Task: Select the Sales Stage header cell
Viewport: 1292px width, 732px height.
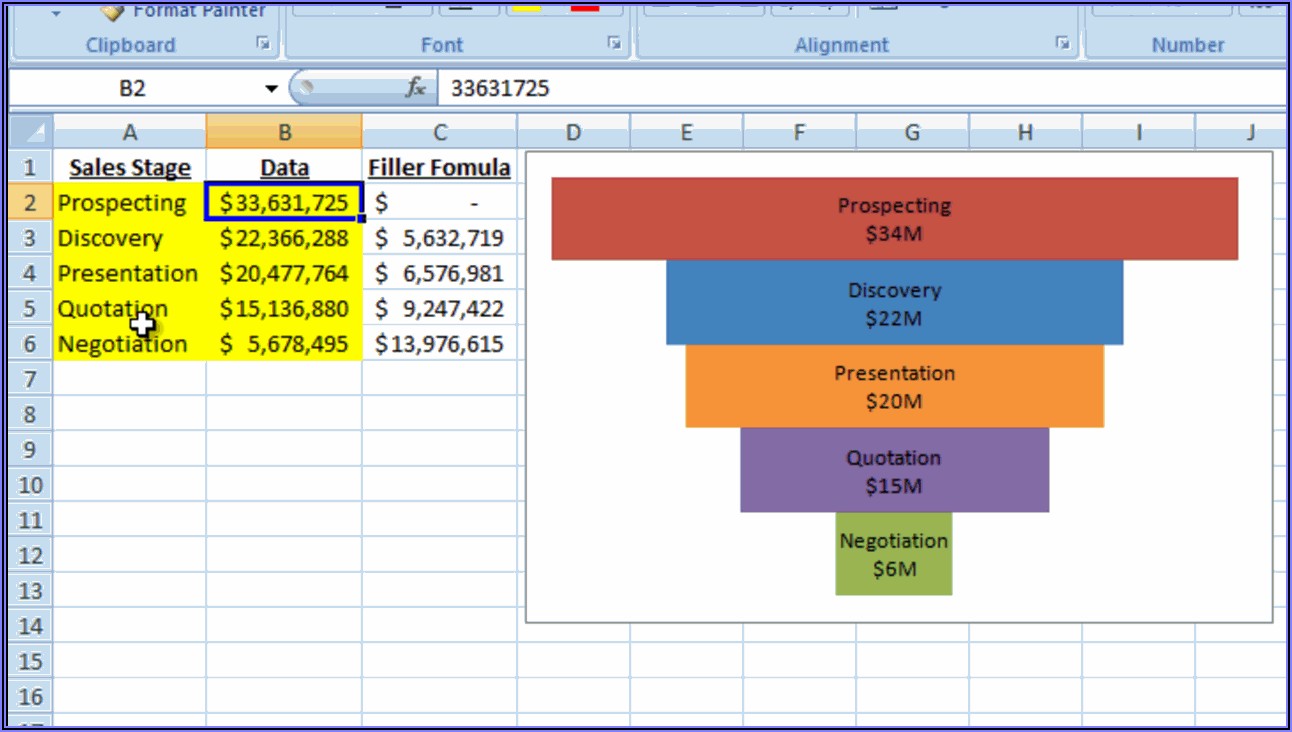Action: [x=130, y=168]
